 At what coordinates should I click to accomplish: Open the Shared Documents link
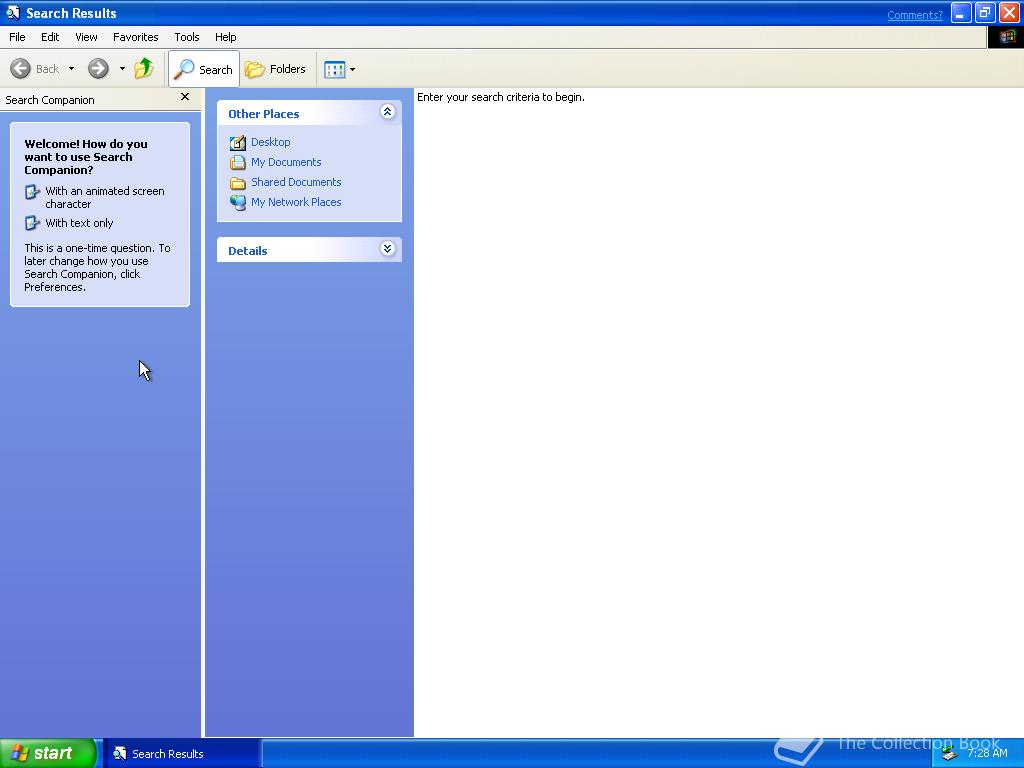296,182
